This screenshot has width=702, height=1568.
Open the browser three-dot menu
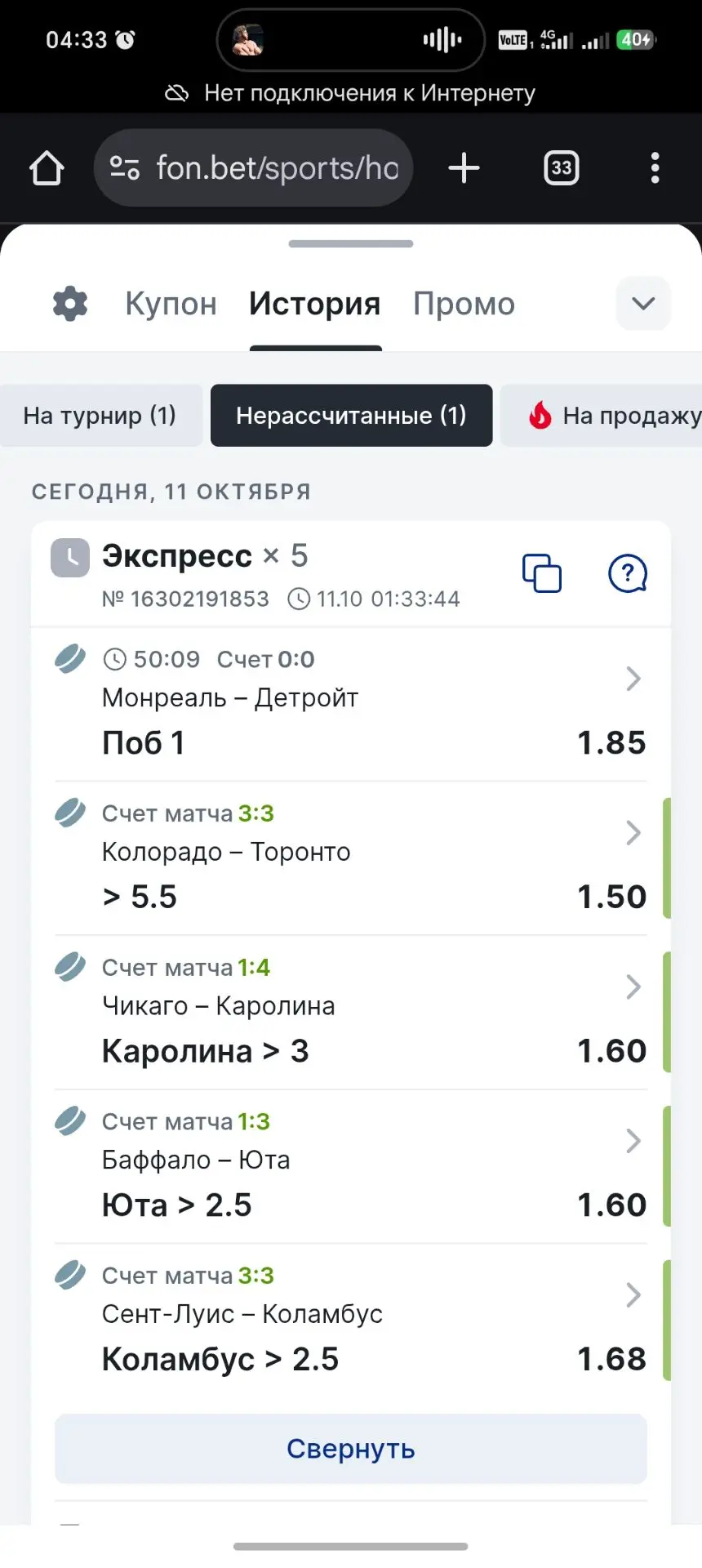point(655,168)
